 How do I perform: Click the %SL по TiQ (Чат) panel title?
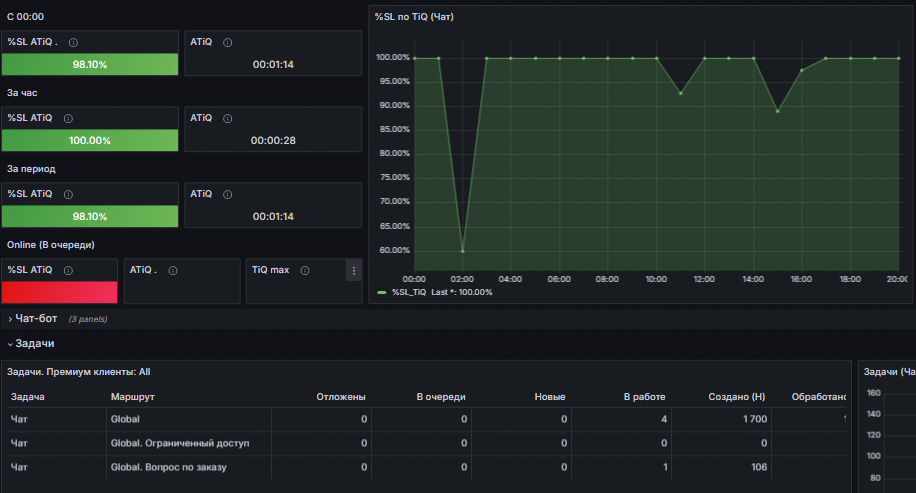click(x=414, y=17)
